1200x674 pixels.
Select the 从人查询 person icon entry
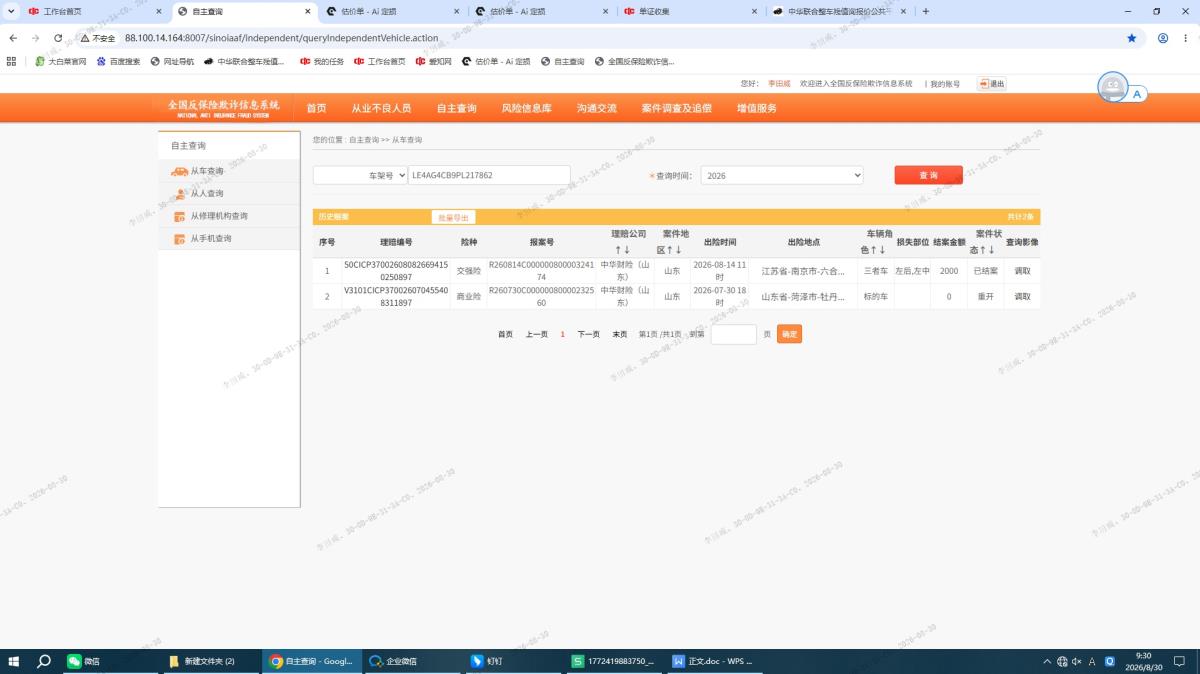tap(180, 194)
